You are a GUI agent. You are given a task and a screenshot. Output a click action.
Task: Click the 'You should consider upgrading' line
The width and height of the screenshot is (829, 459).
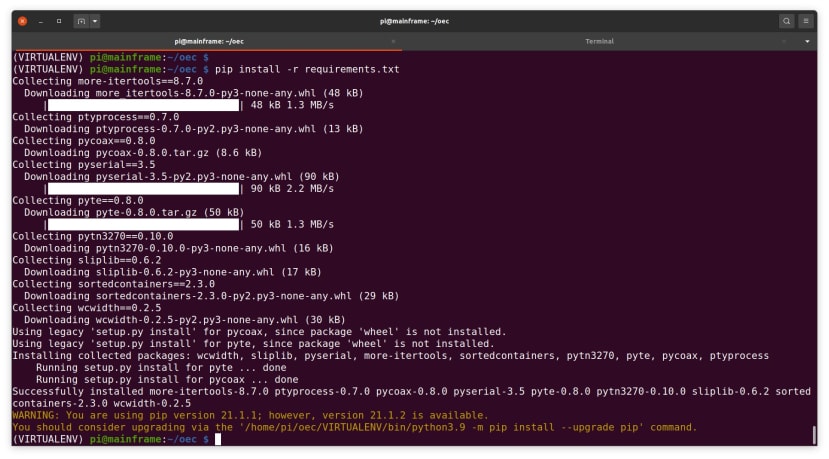pos(355,427)
